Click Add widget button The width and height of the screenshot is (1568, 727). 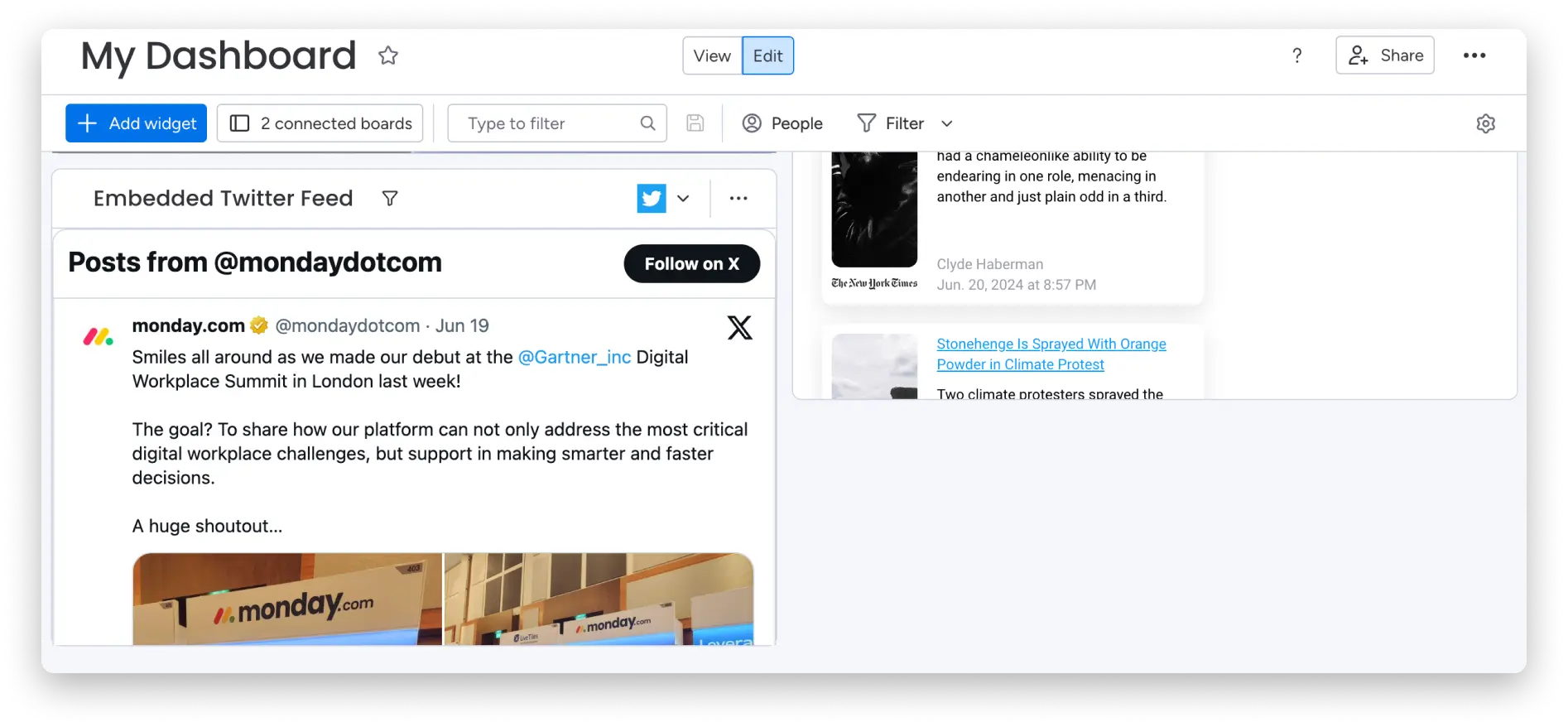pyautogui.click(x=137, y=123)
